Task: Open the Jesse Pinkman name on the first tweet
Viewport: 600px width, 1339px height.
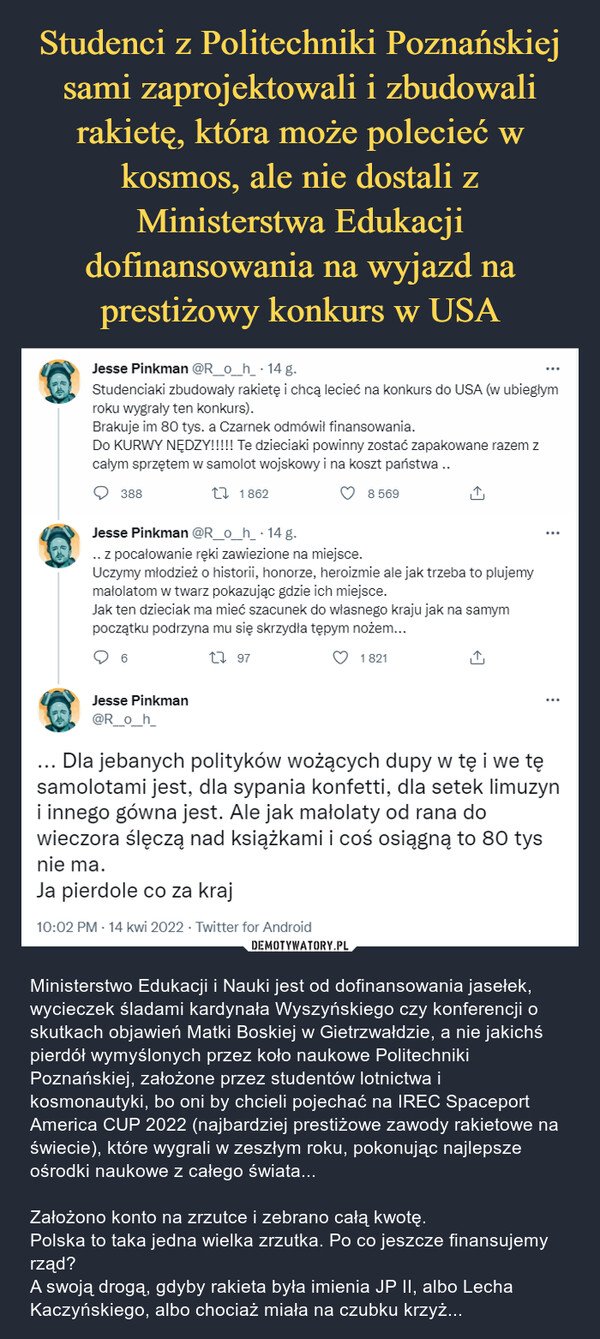Action: [139, 368]
